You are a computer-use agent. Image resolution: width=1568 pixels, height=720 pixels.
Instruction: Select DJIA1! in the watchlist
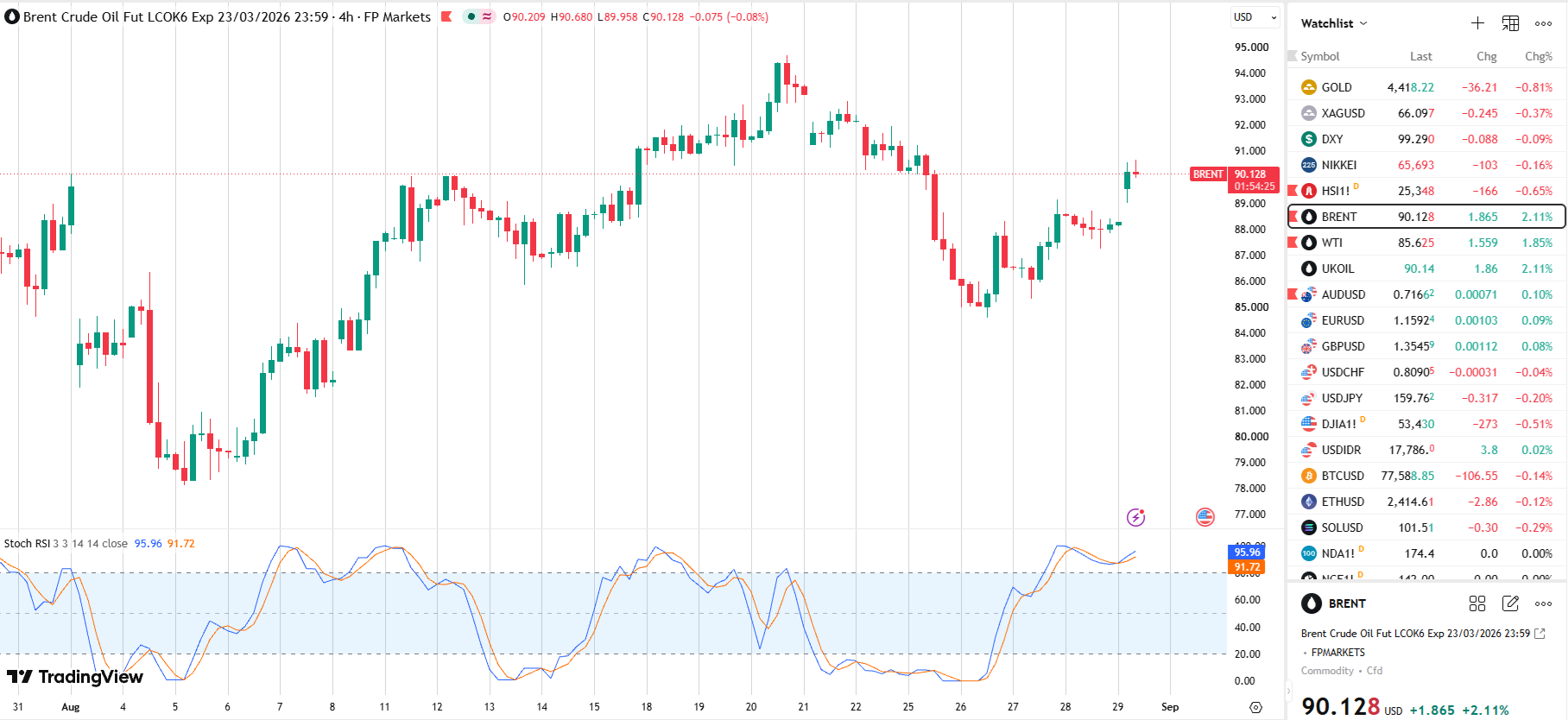pyautogui.click(x=1426, y=424)
